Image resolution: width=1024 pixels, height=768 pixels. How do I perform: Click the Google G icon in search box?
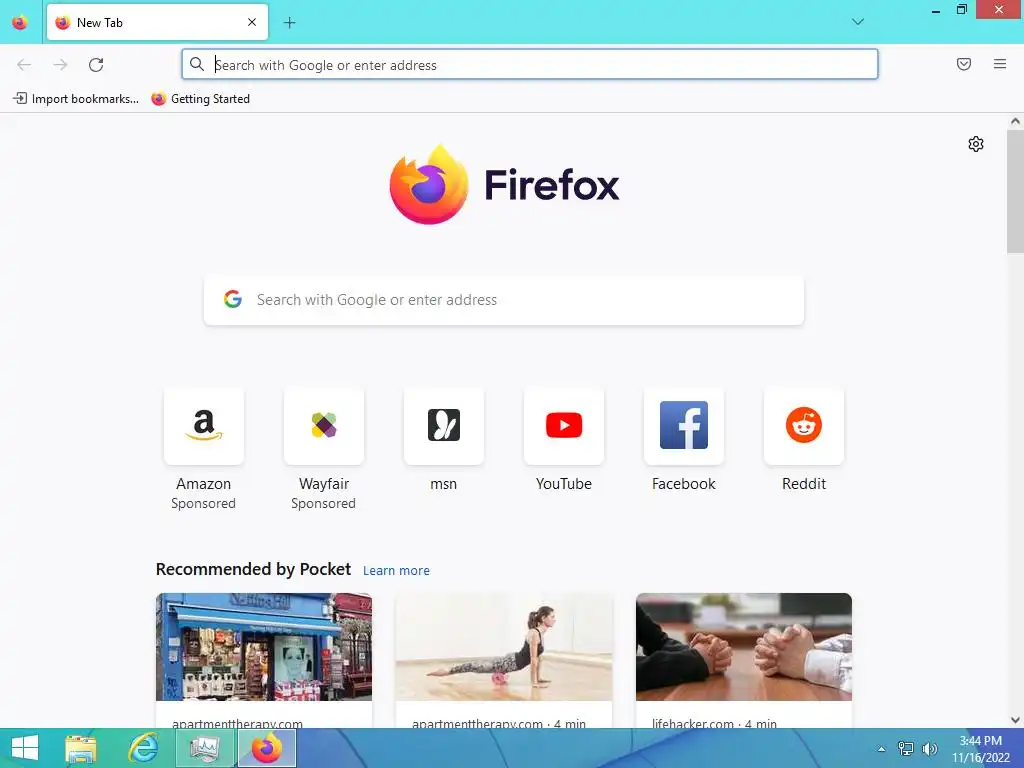click(232, 299)
